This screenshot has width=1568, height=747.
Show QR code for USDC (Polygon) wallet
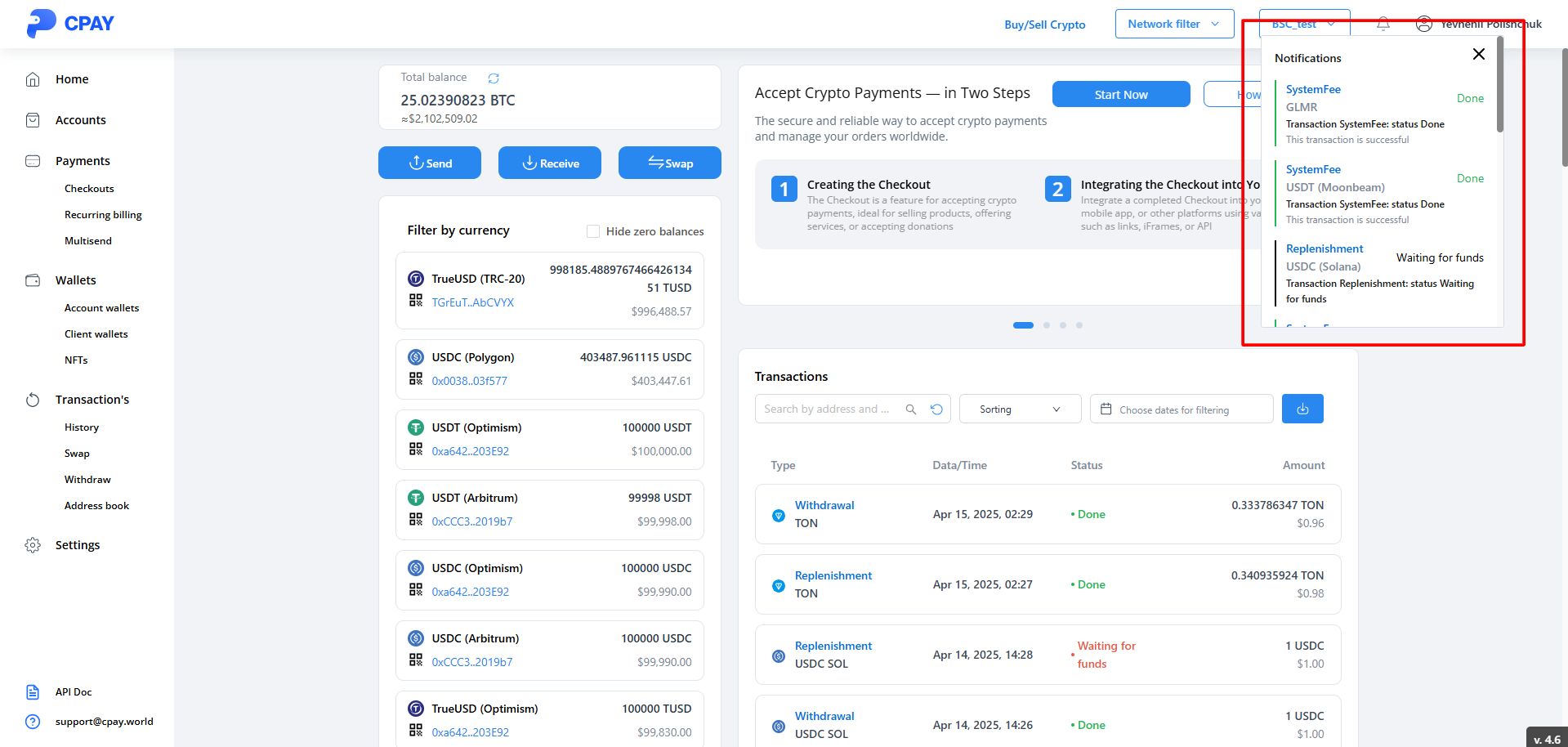416,379
